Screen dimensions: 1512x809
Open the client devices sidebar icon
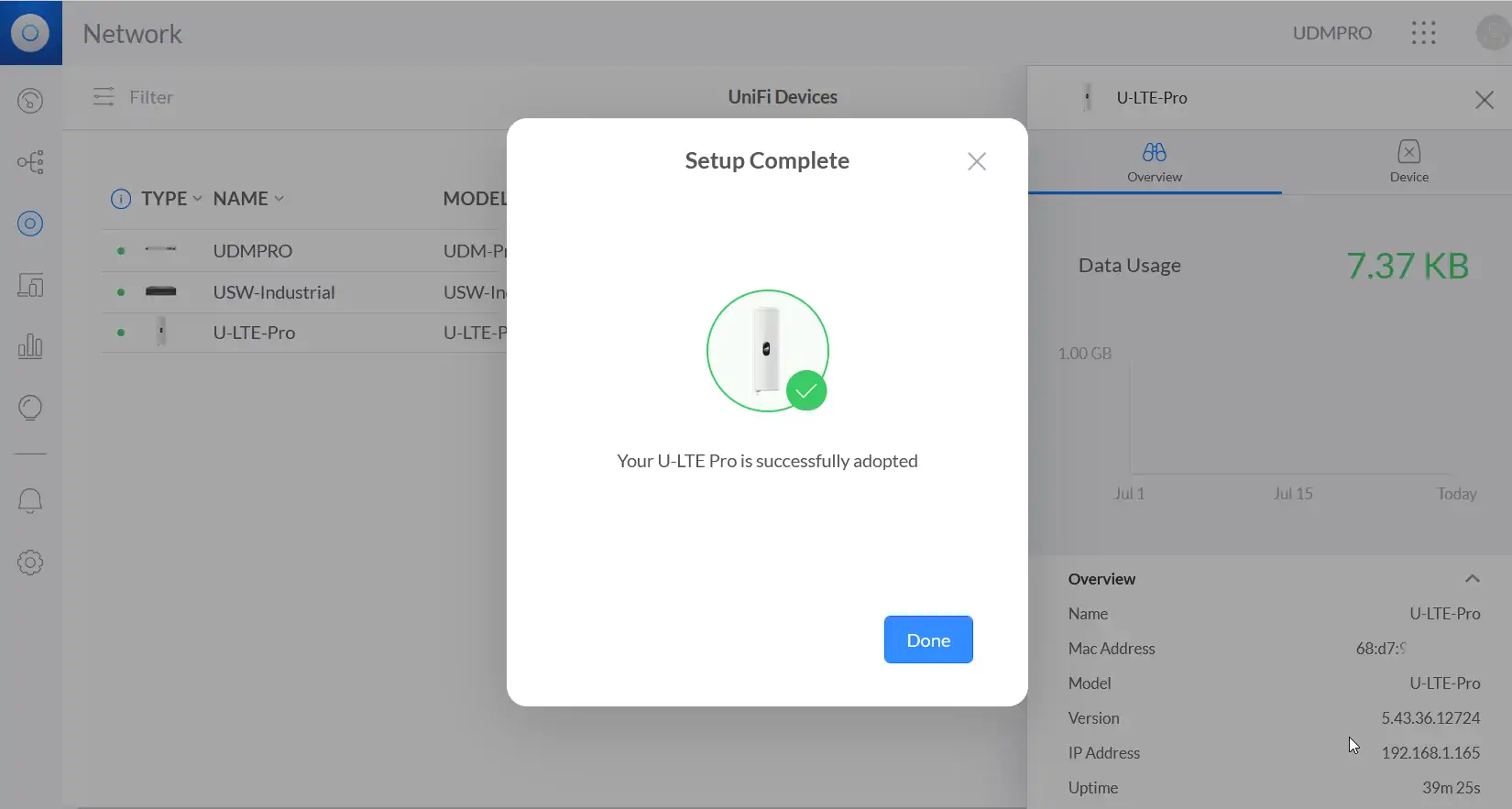click(x=30, y=285)
